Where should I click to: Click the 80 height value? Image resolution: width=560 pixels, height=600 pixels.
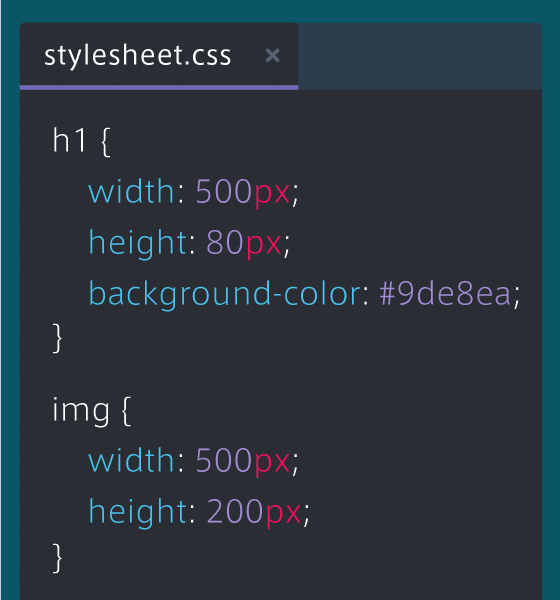[x=224, y=243]
